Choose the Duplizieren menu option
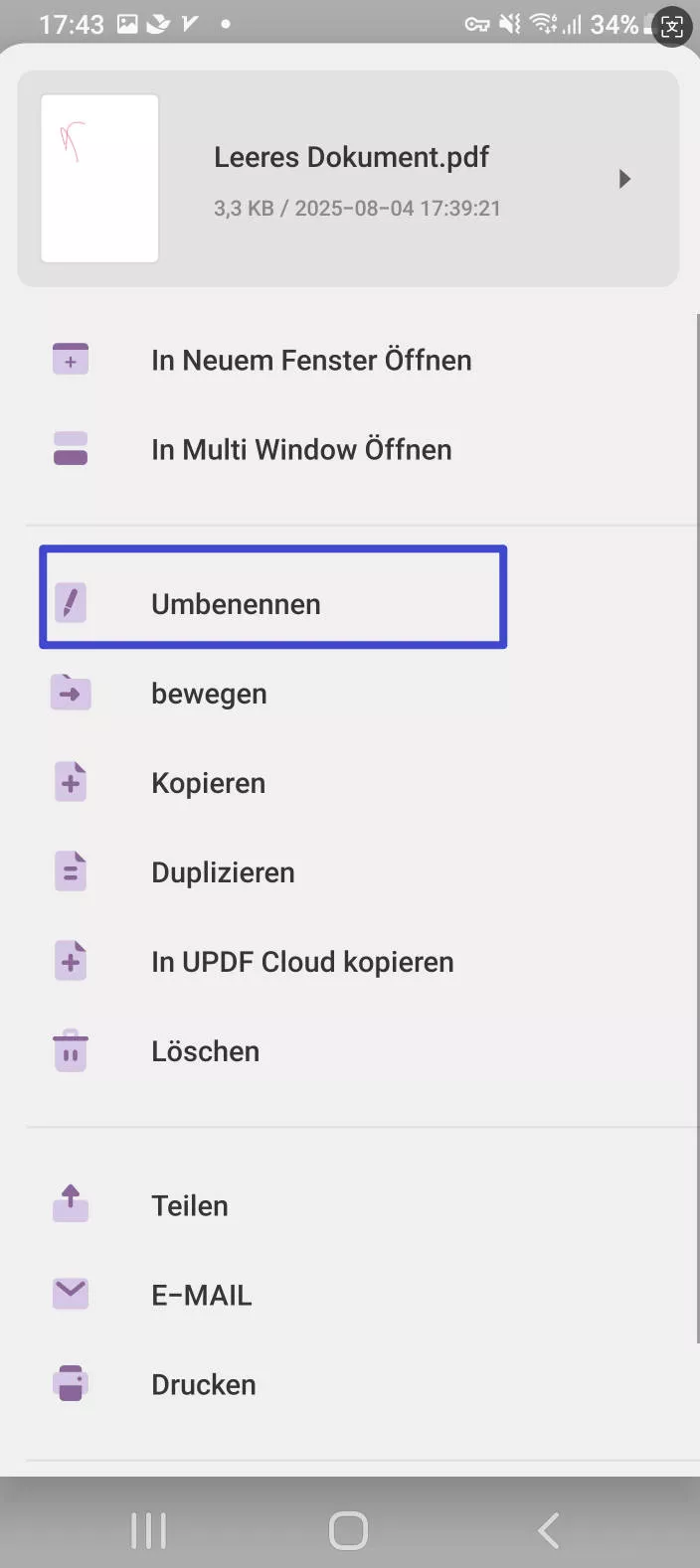Viewport: 700px width, 1568px height. (223, 871)
